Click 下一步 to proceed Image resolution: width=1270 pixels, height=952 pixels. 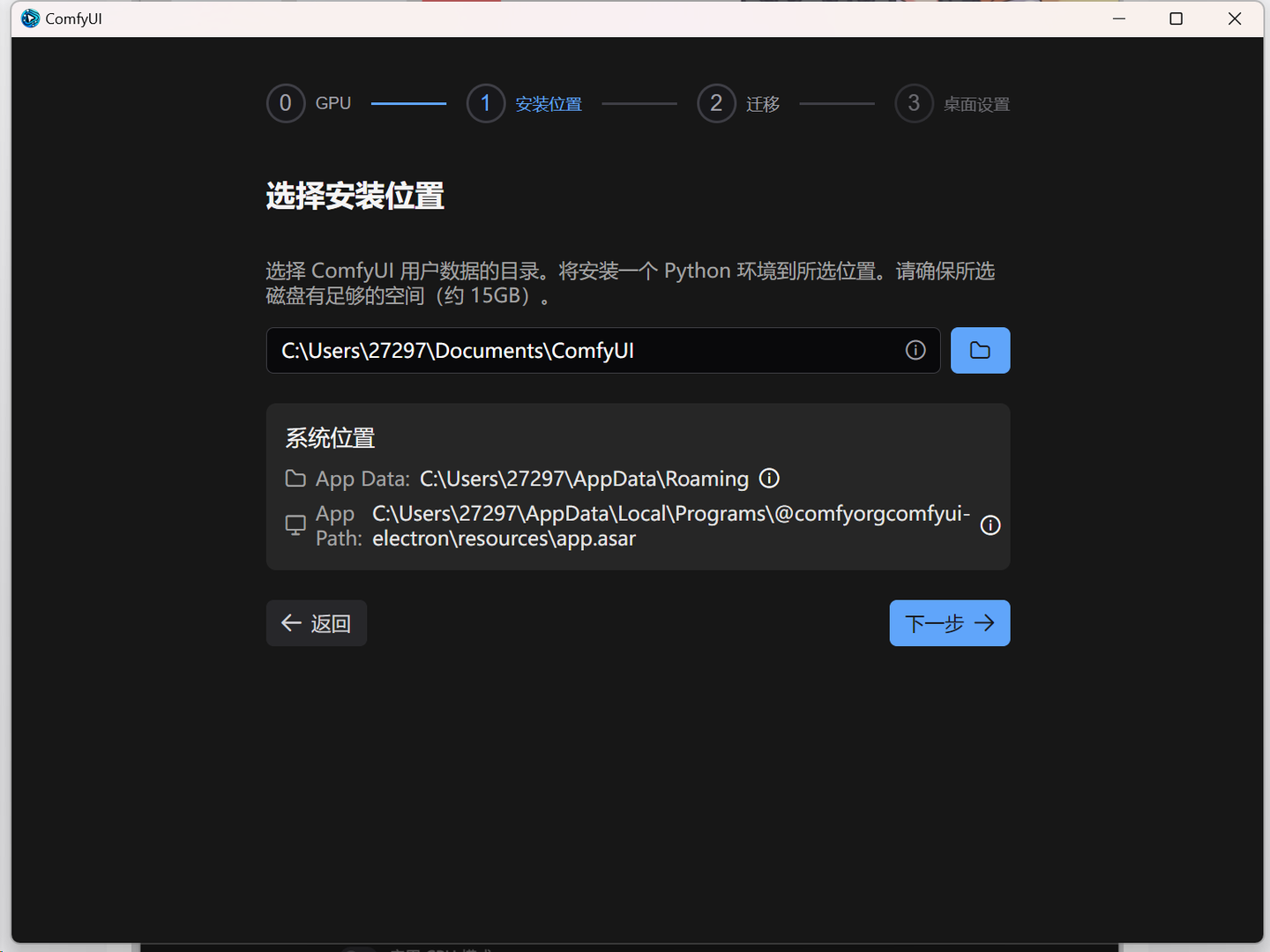click(950, 623)
